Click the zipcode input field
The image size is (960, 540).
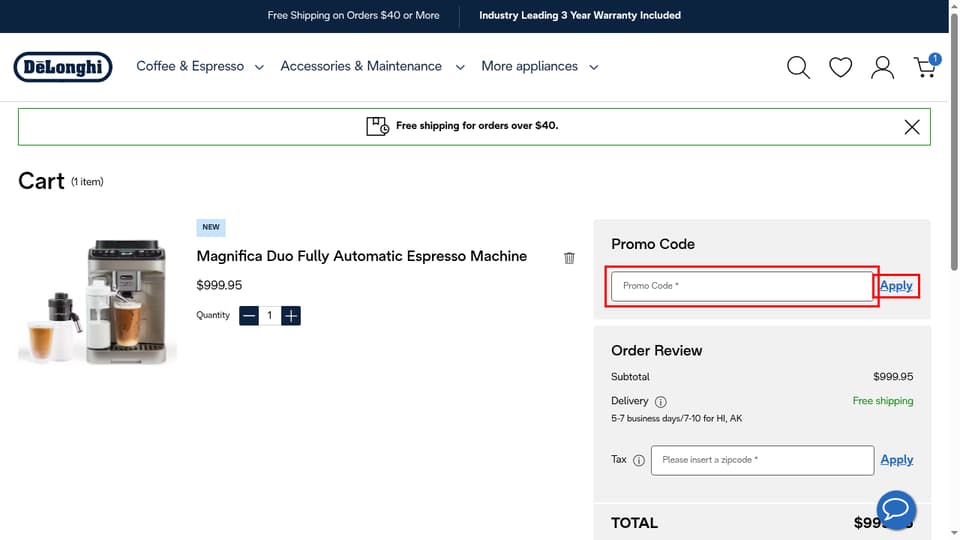[x=762, y=460]
